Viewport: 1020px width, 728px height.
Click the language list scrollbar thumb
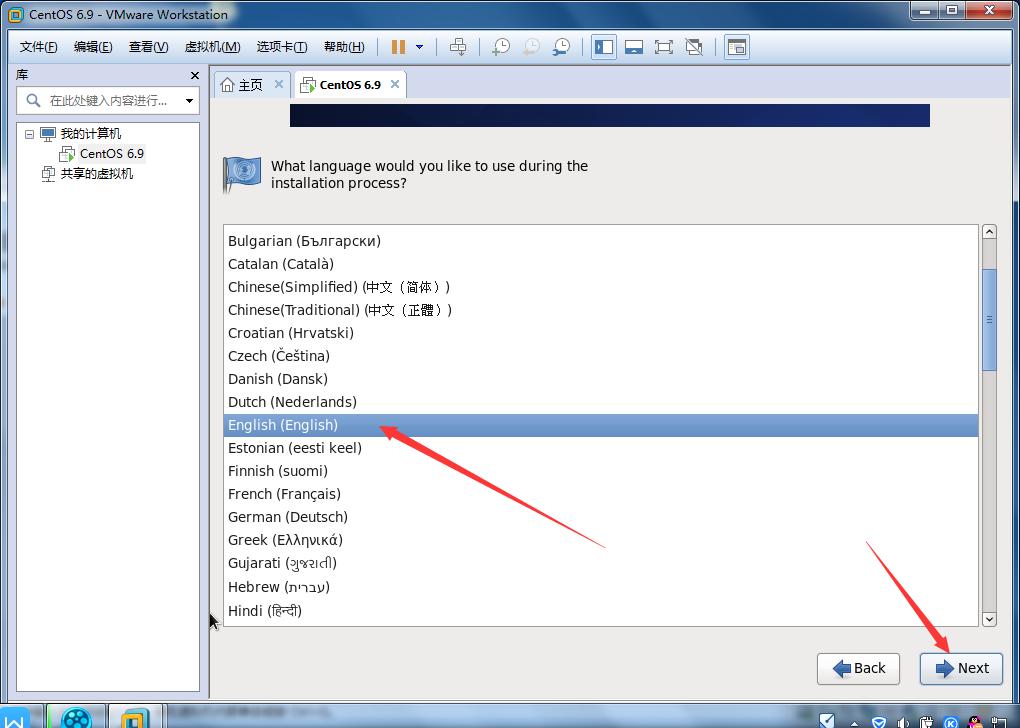pos(989,320)
